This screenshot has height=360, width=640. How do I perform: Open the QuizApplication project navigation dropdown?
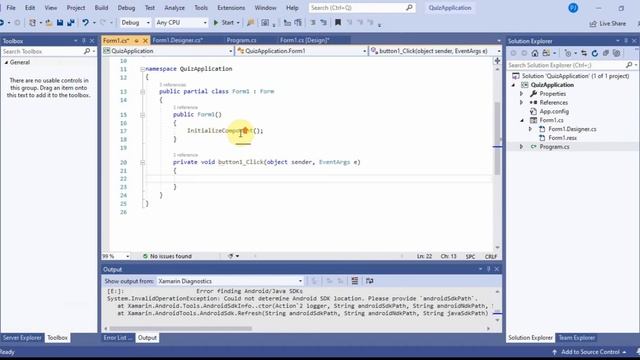(168, 51)
